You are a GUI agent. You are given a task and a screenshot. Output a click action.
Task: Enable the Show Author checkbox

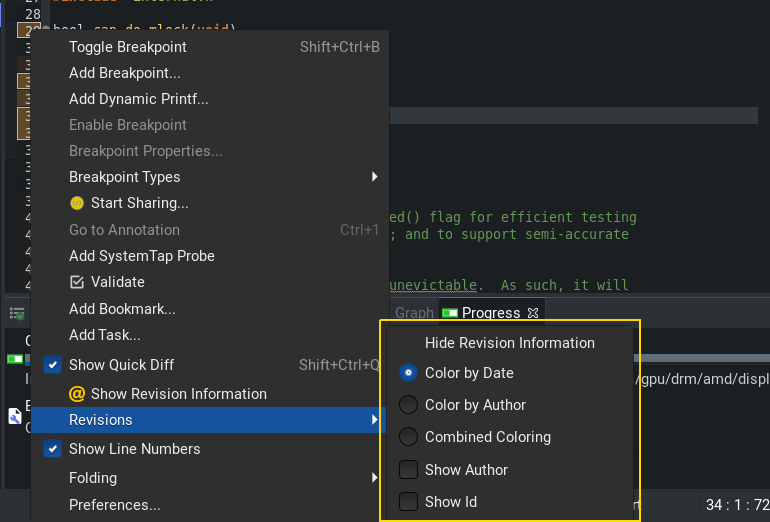pyautogui.click(x=408, y=470)
